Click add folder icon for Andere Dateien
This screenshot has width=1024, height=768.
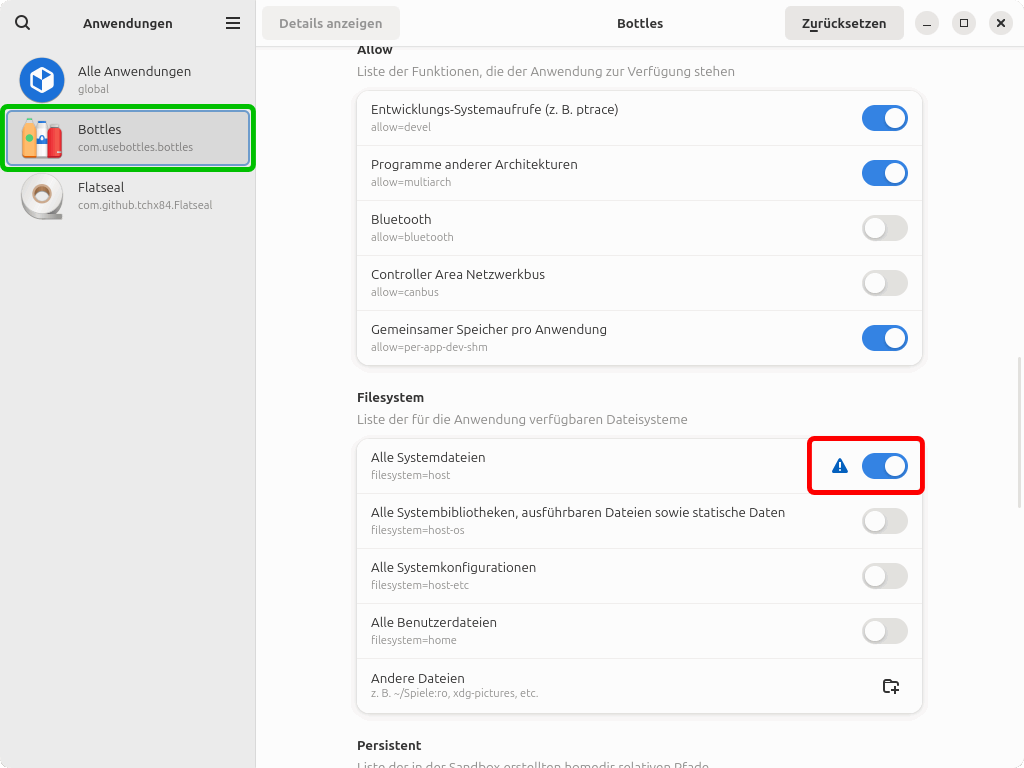click(891, 686)
